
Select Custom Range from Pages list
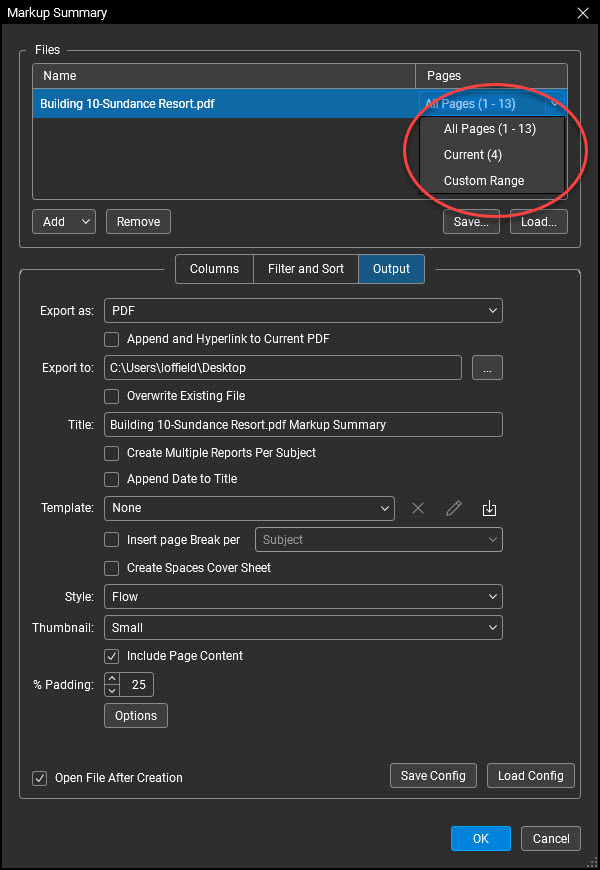[483, 181]
